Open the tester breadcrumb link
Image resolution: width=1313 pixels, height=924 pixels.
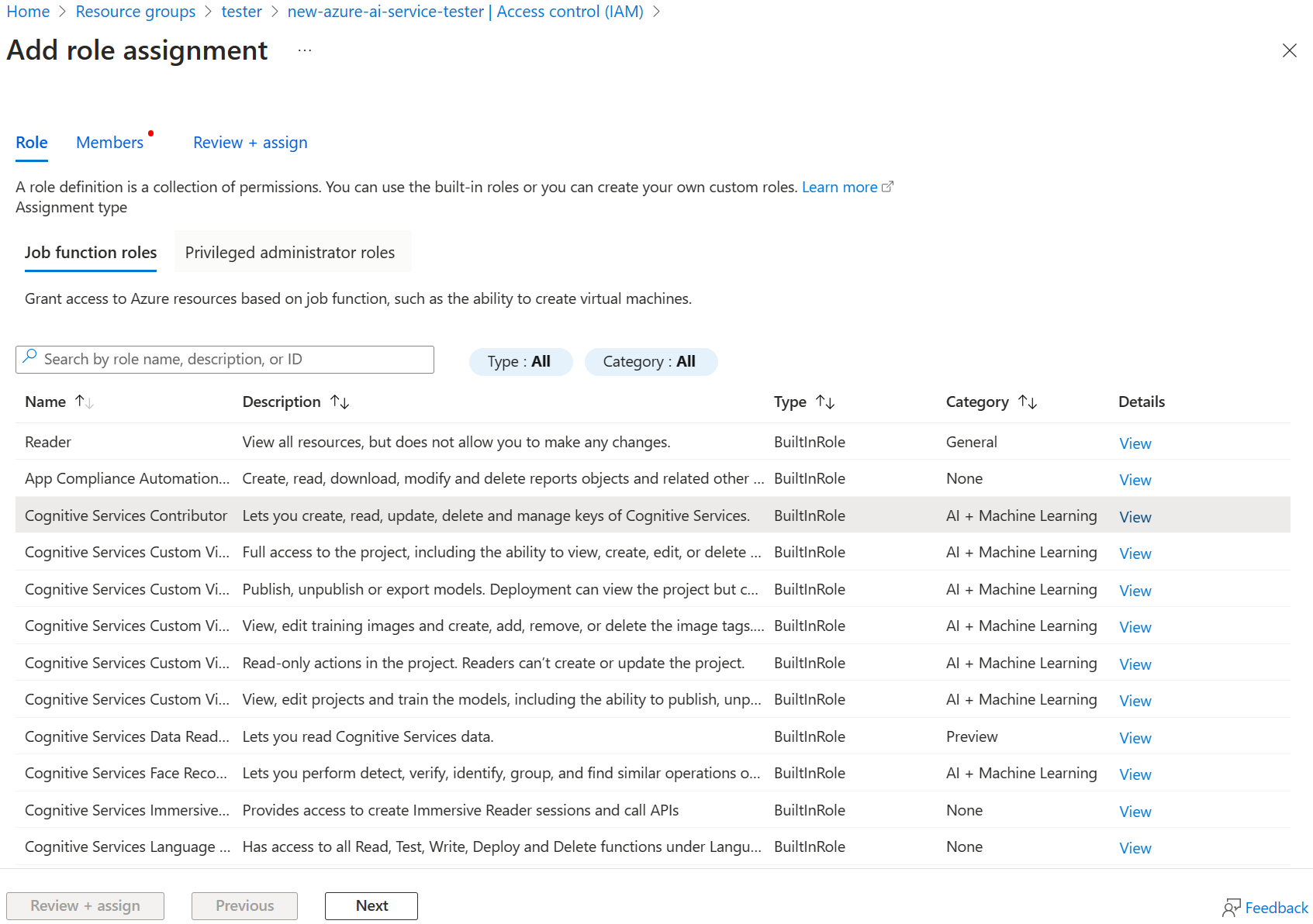click(242, 12)
